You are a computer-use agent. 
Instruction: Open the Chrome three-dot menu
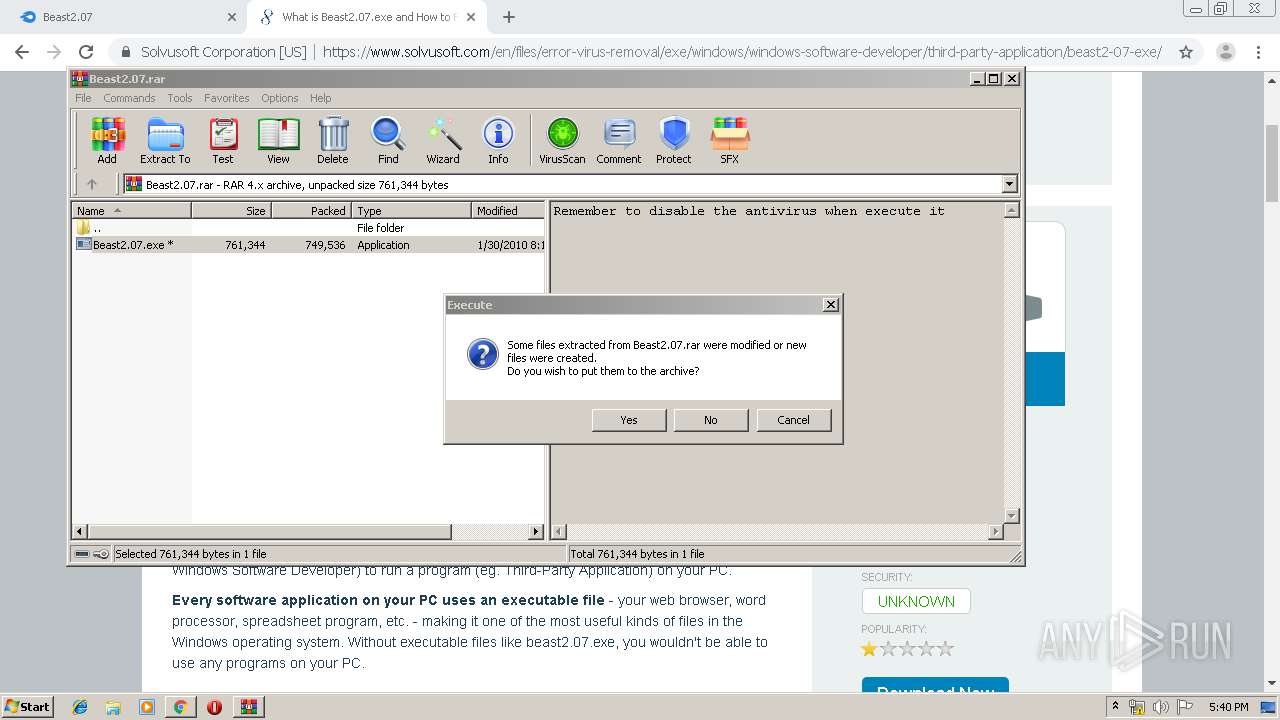(1259, 52)
